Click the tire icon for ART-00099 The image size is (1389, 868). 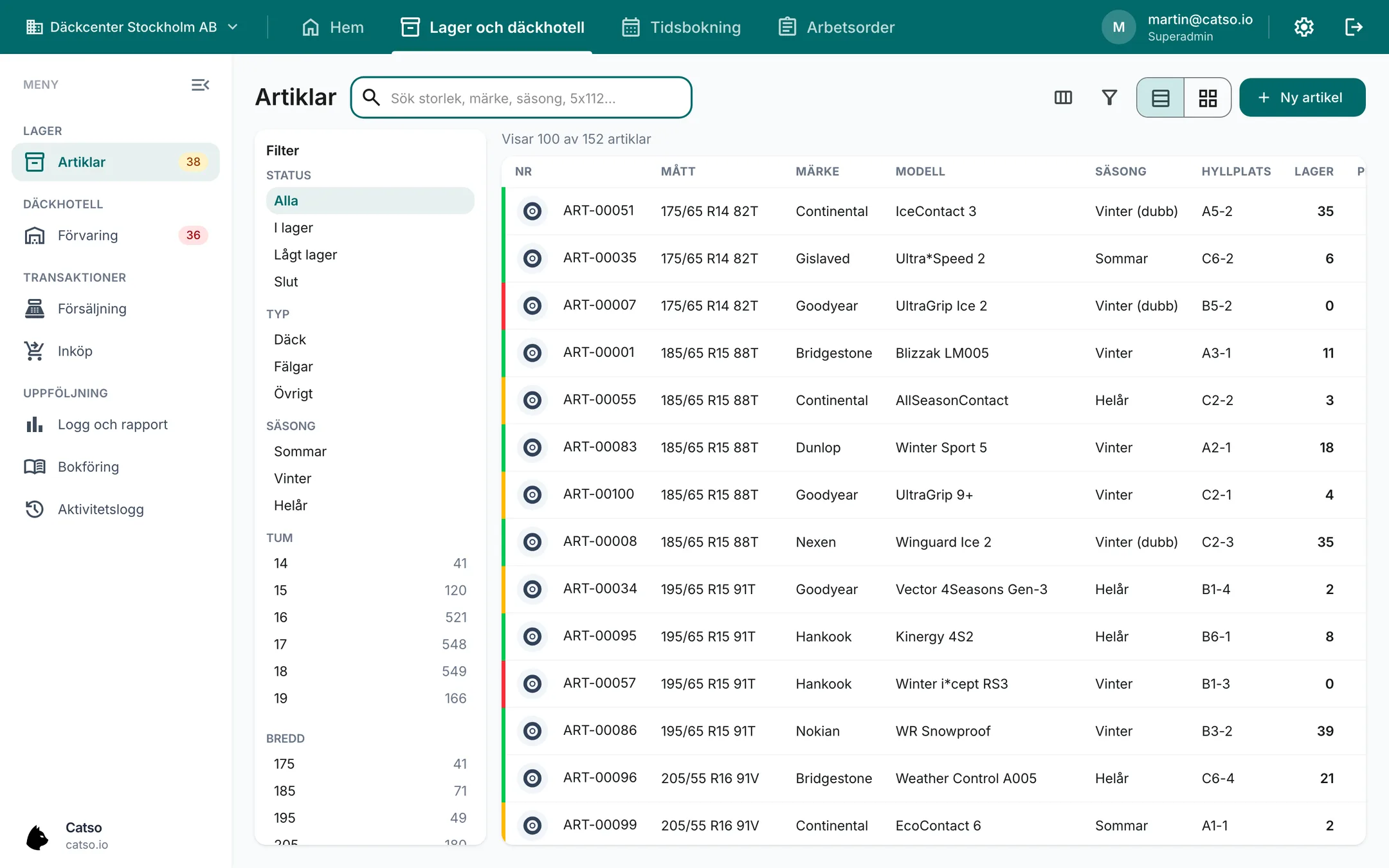(x=532, y=825)
